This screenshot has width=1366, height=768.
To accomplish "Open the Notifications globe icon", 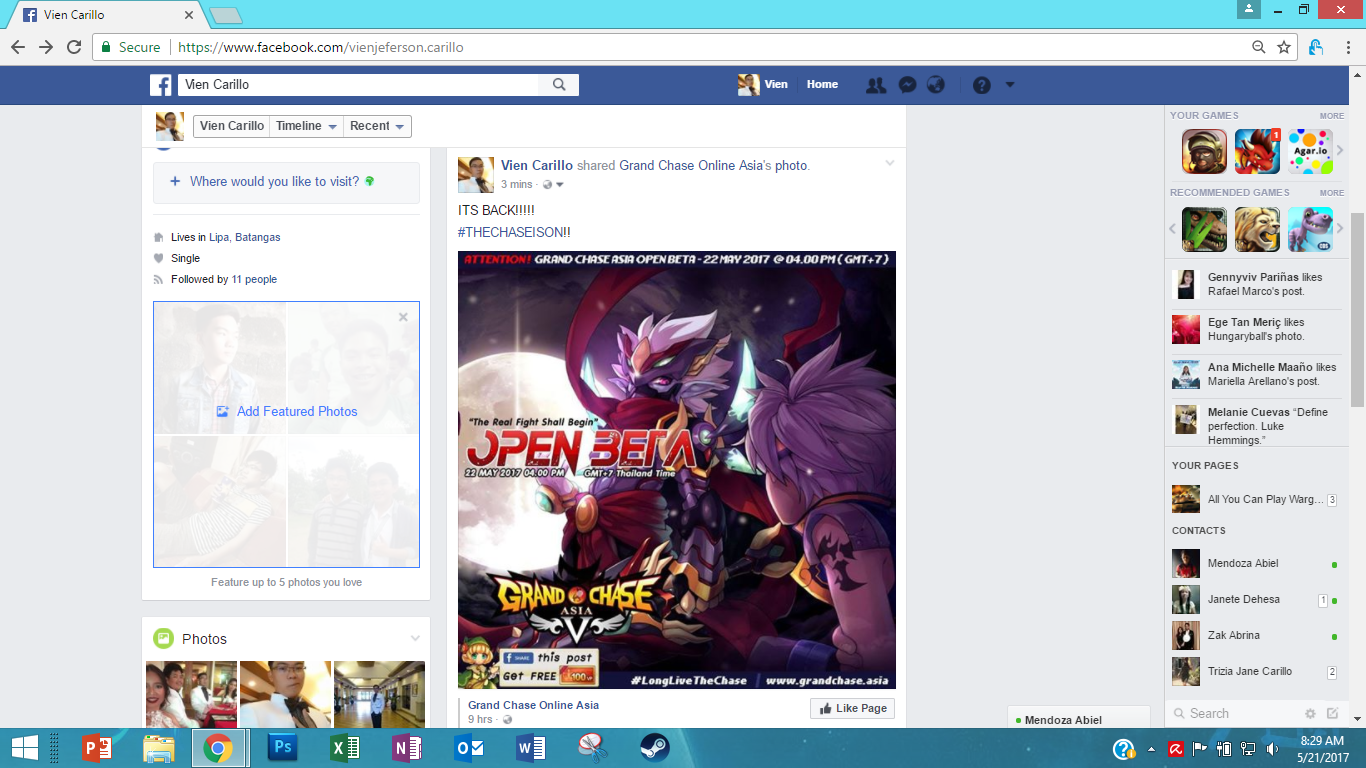I will [x=936, y=85].
